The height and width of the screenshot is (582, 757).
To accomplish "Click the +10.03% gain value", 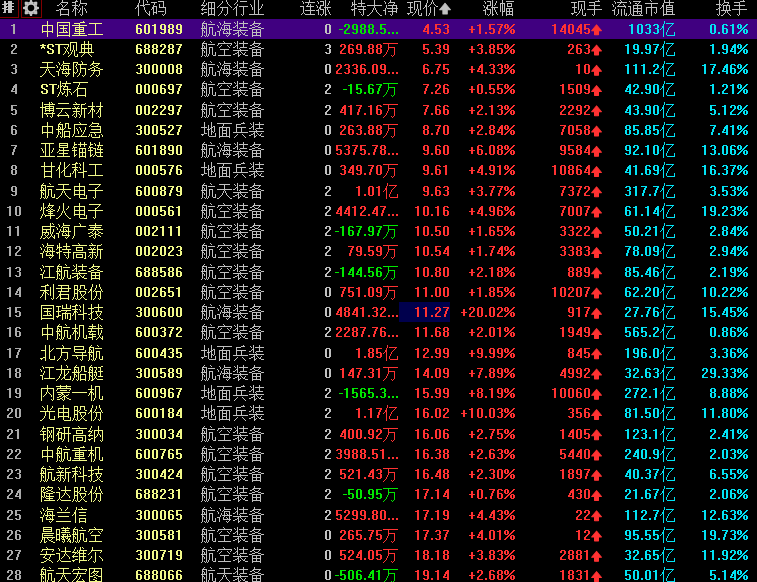I will 488,414.
